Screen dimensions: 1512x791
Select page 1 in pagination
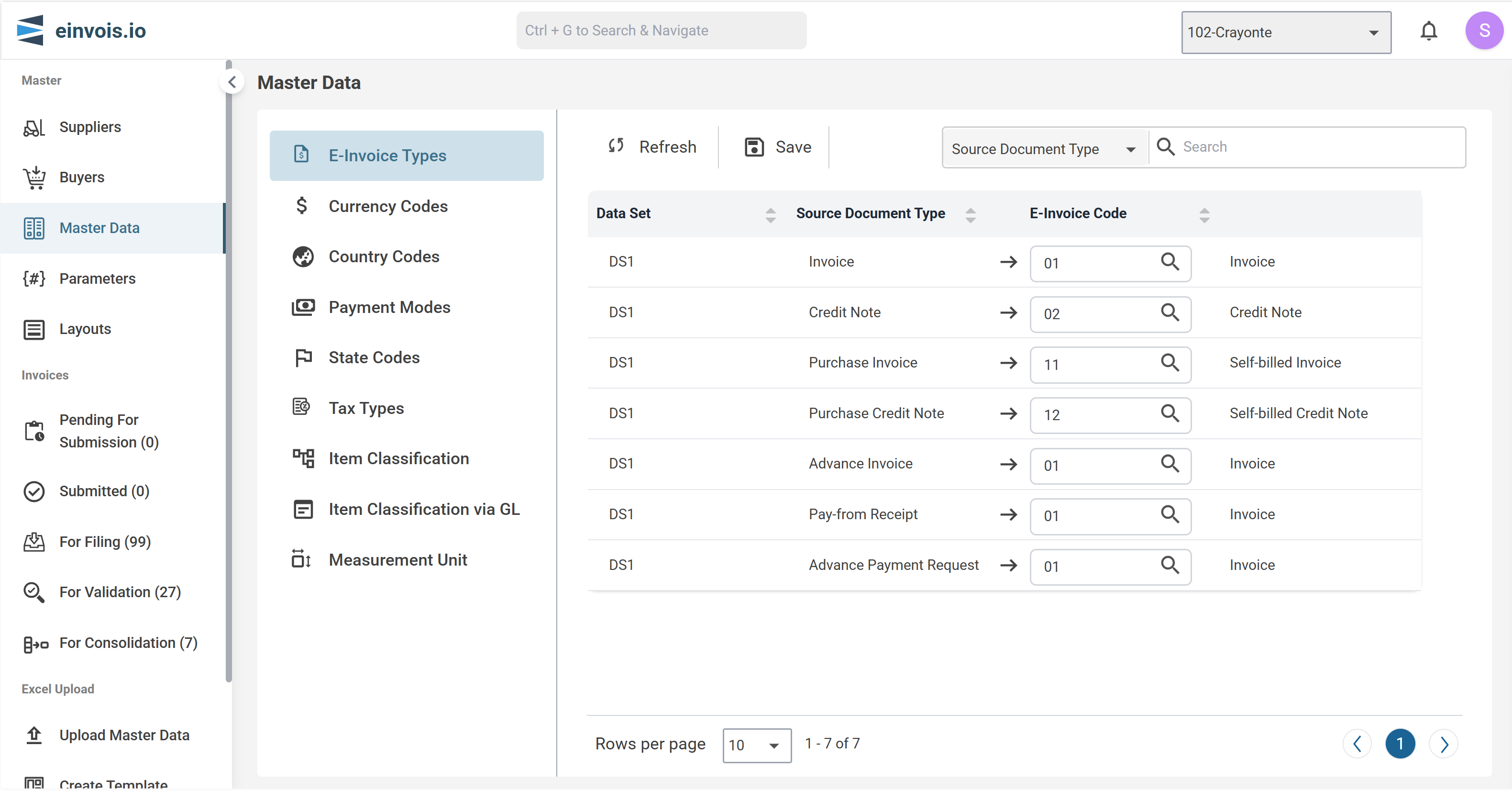[1400, 744]
